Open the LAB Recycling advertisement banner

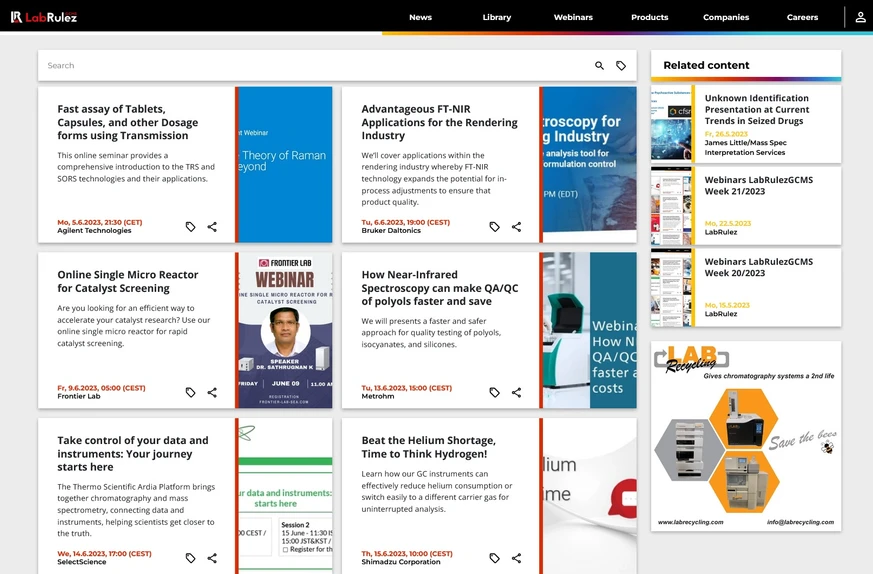(746, 436)
